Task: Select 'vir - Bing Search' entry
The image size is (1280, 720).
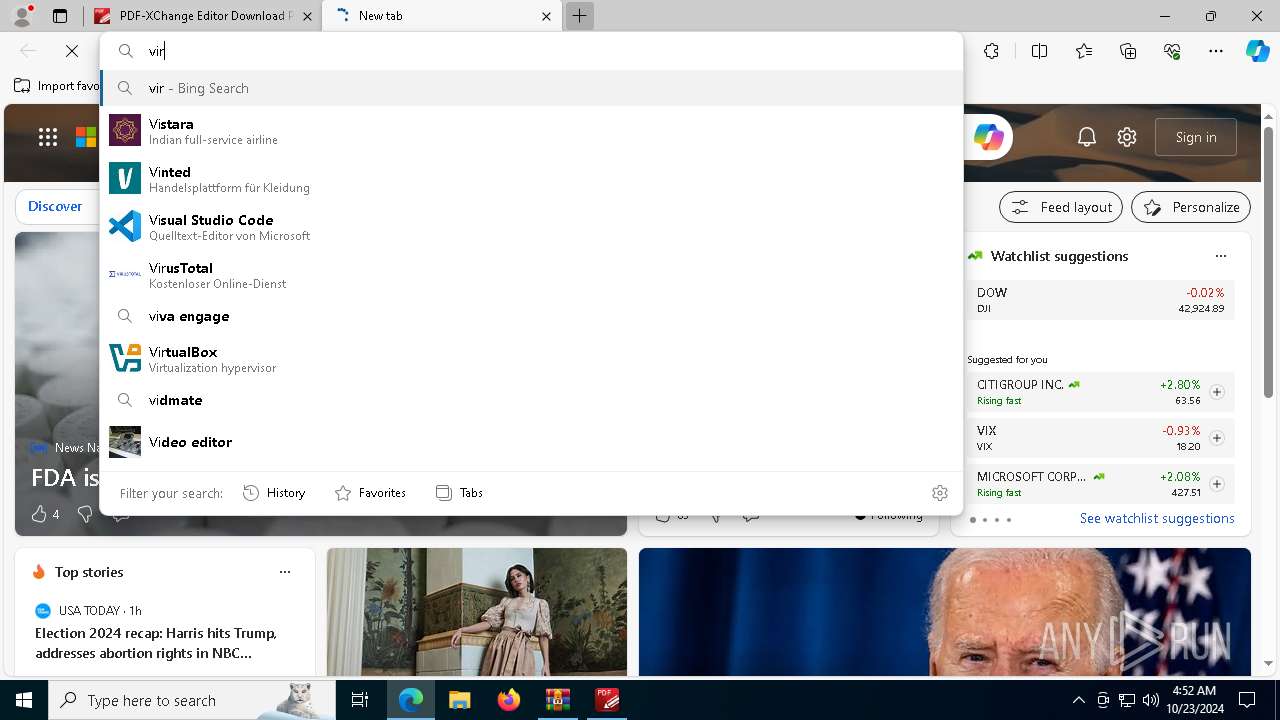Action: (x=531, y=88)
